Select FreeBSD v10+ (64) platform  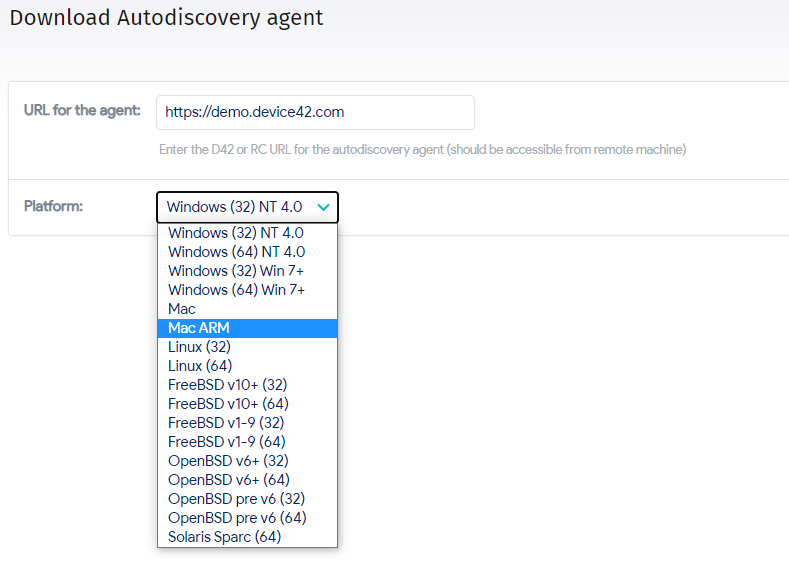click(247, 404)
